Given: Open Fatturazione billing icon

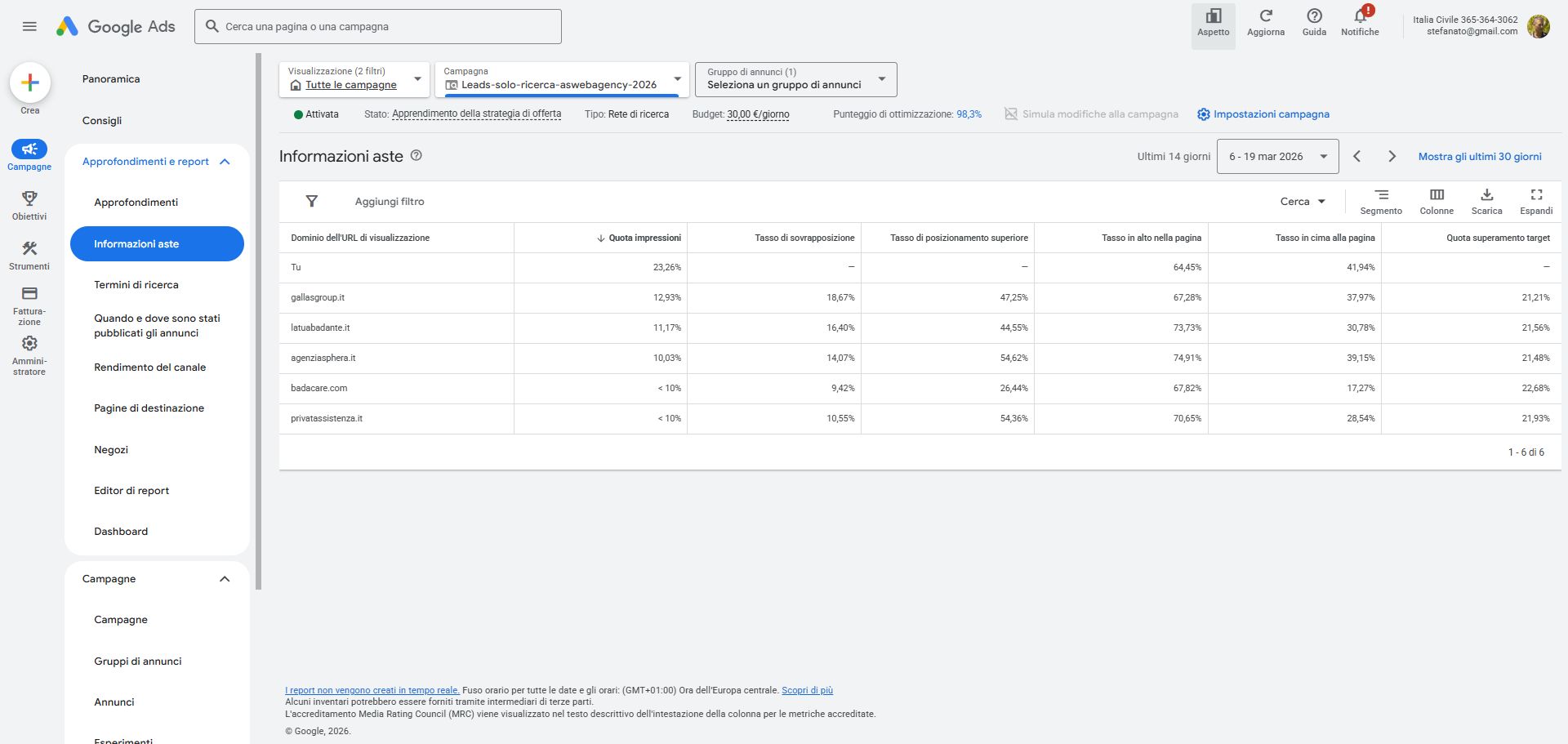Looking at the screenshot, I should [29, 294].
